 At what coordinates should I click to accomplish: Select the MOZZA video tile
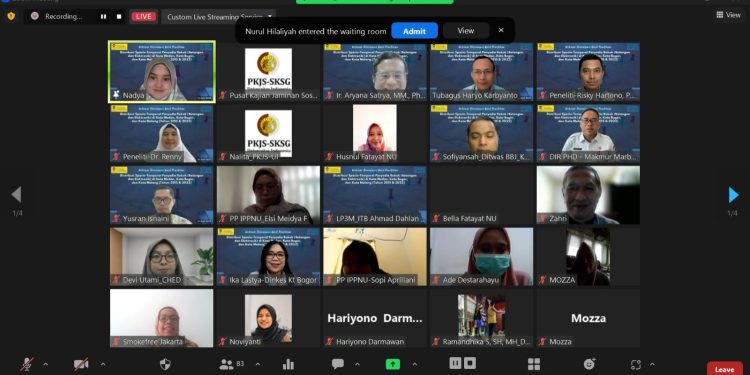(588, 257)
